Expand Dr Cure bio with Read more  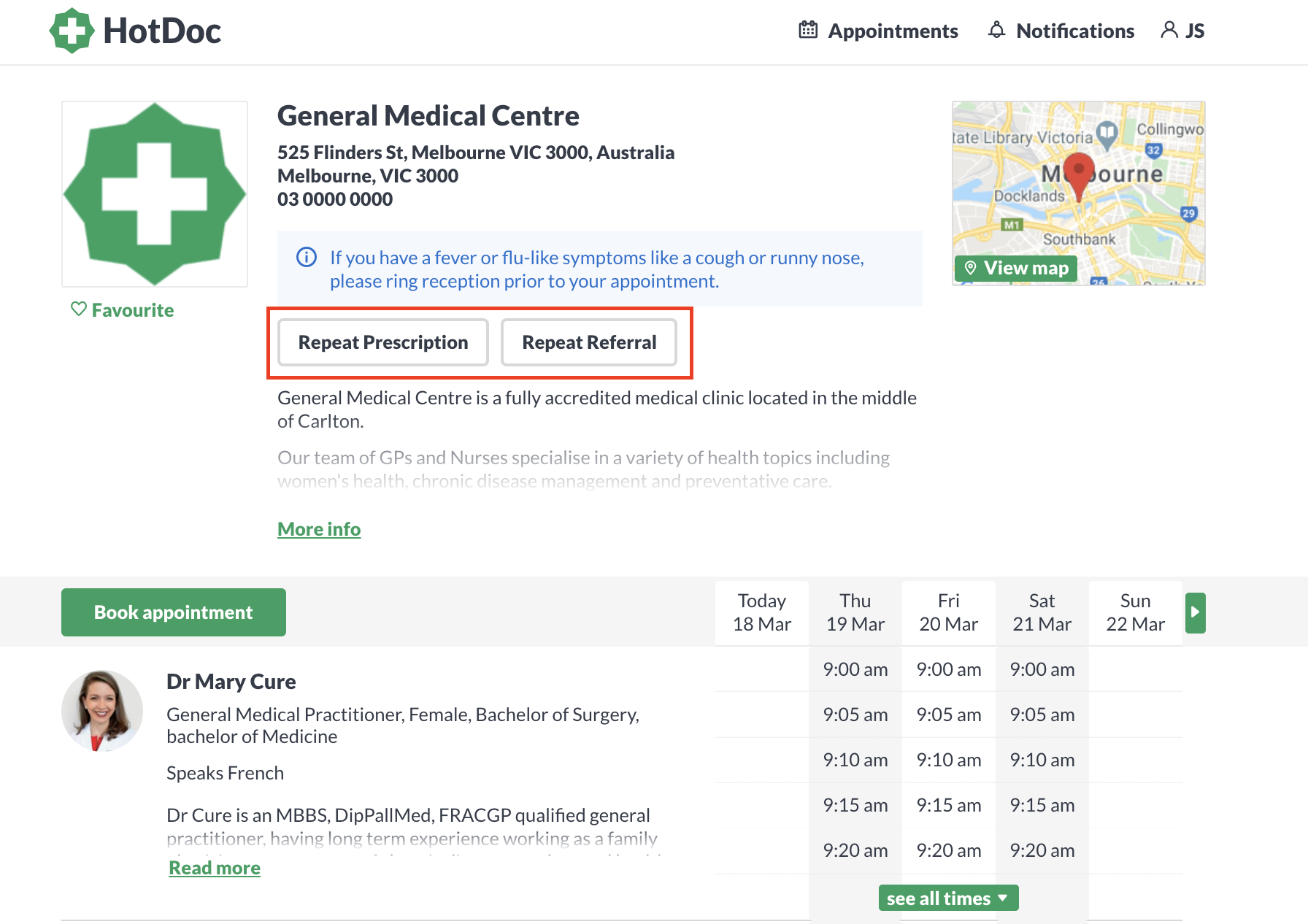point(215,867)
